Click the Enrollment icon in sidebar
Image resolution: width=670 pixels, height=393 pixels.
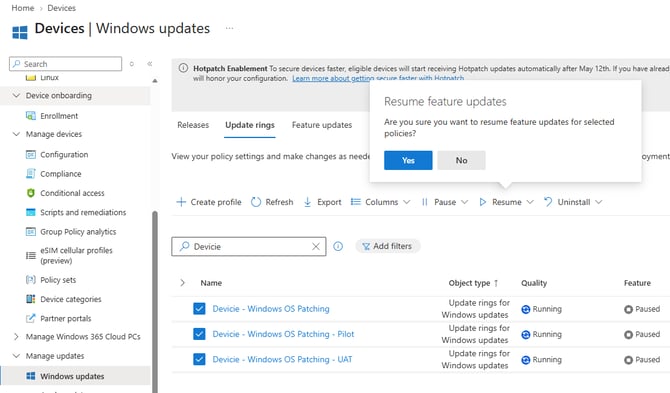(x=31, y=116)
